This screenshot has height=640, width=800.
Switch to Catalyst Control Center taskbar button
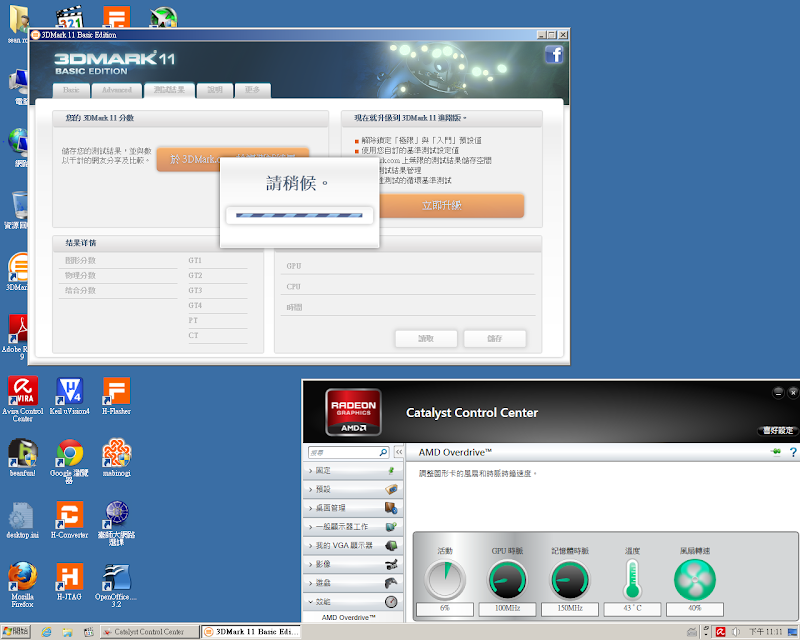point(149,632)
